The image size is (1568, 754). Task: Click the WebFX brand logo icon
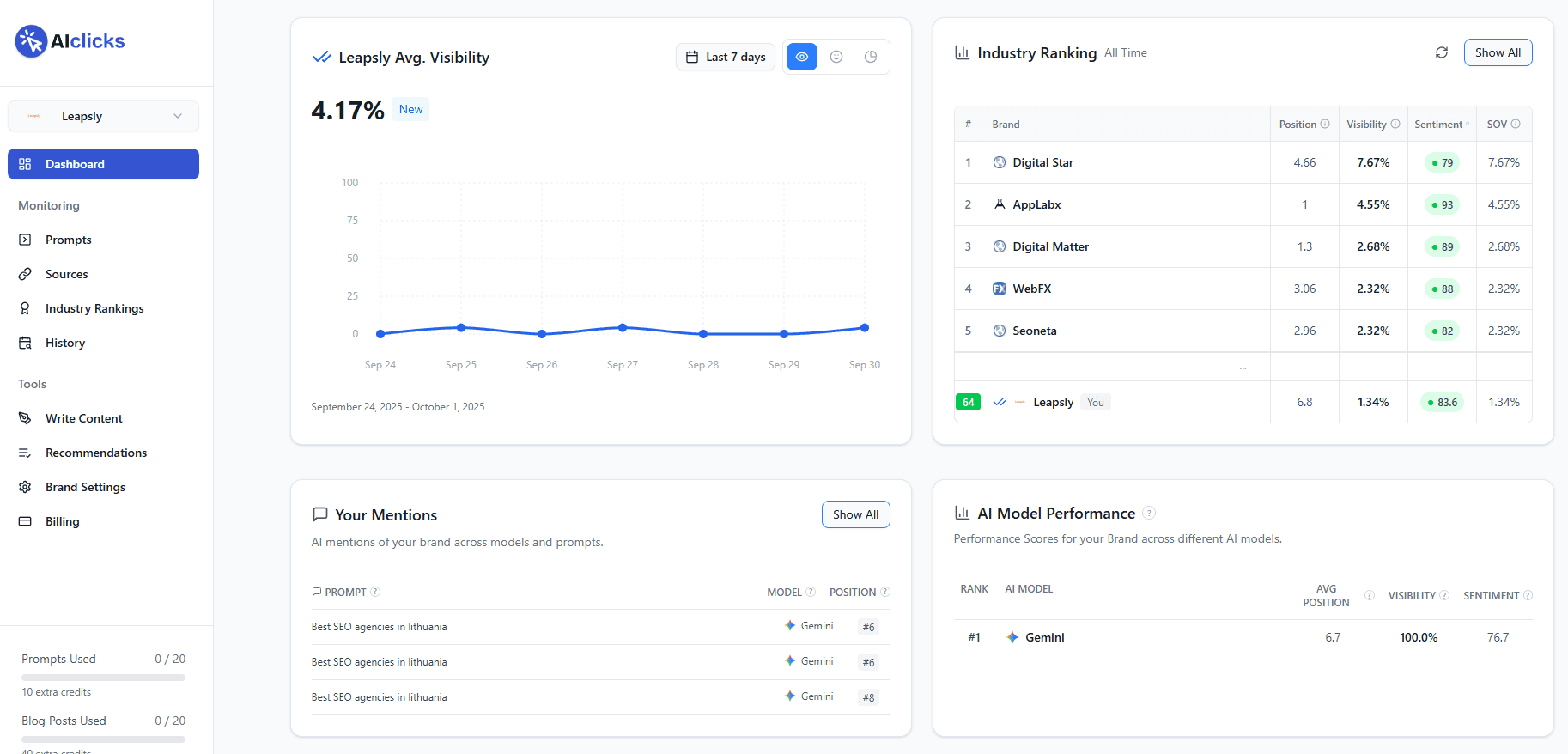(1000, 289)
